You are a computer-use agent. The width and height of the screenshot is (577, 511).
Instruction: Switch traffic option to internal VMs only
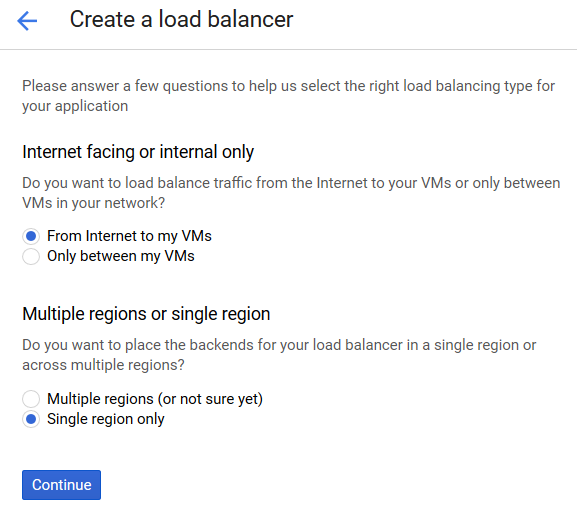click(31, 256)
